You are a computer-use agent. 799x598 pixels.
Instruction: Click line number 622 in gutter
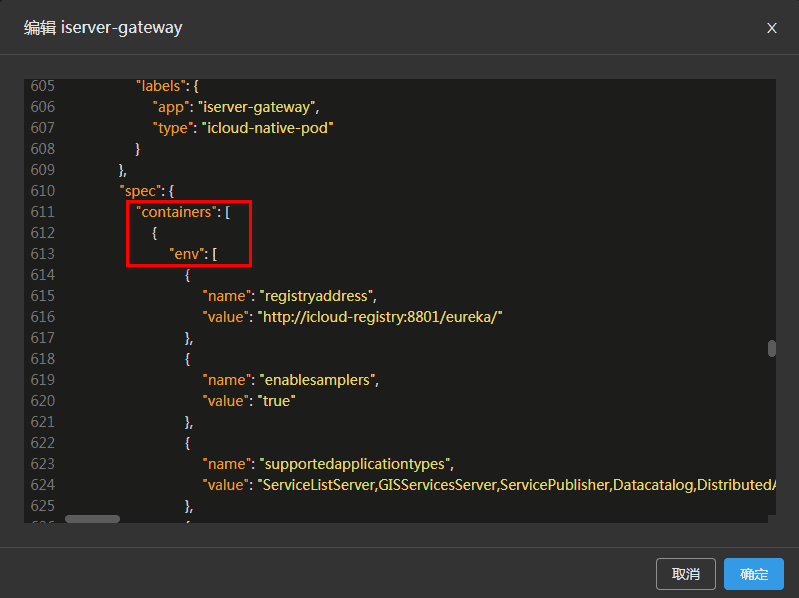click(x=42, y=443)
